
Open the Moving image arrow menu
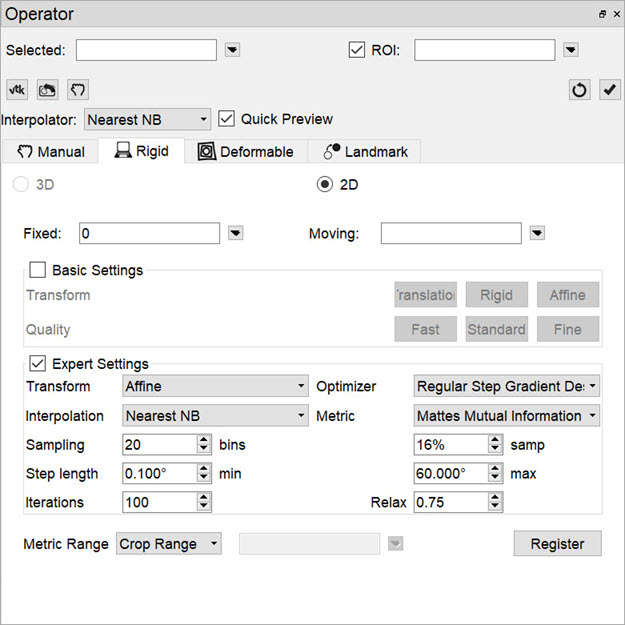[537, 233]
